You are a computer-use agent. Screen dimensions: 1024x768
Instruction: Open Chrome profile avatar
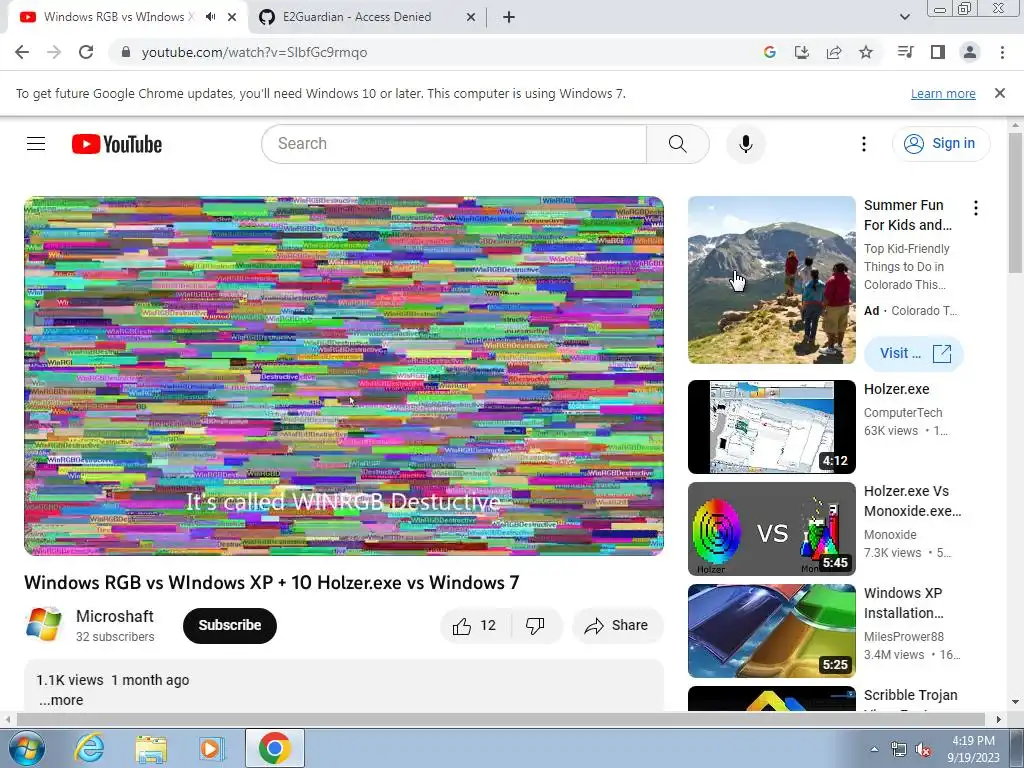point(970,52)
